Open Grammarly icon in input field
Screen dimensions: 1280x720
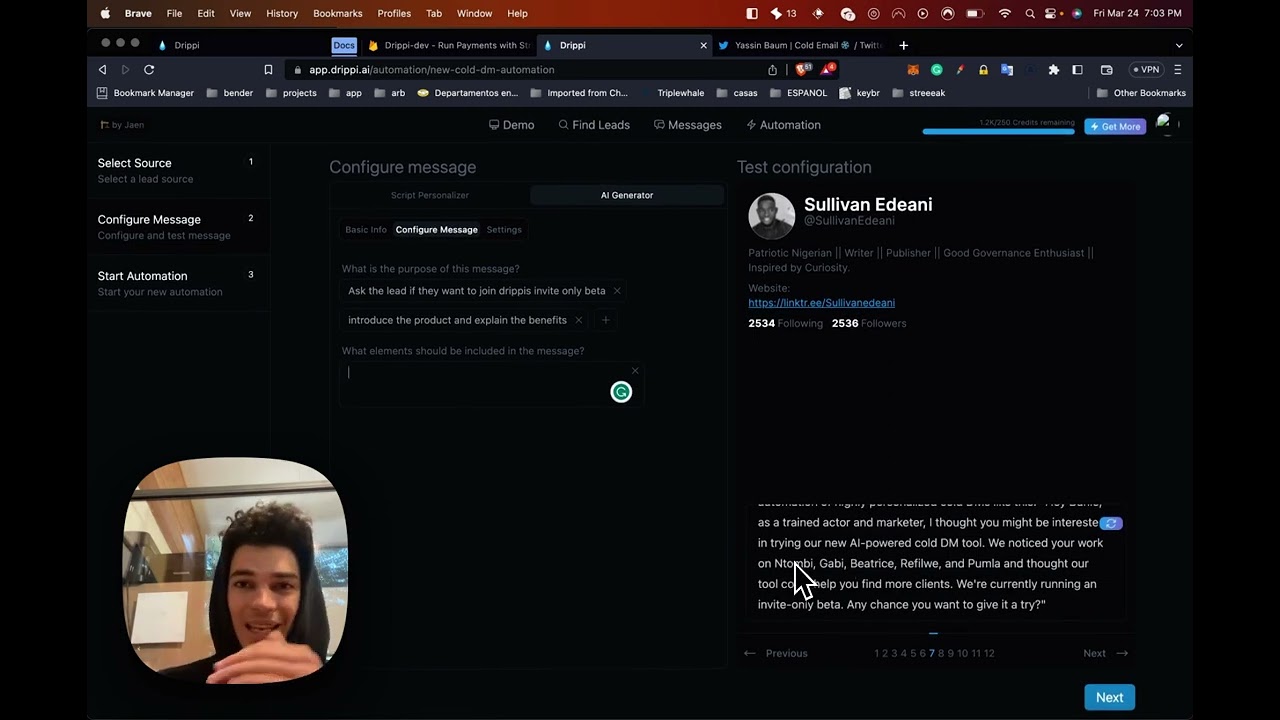coord(621,392)
